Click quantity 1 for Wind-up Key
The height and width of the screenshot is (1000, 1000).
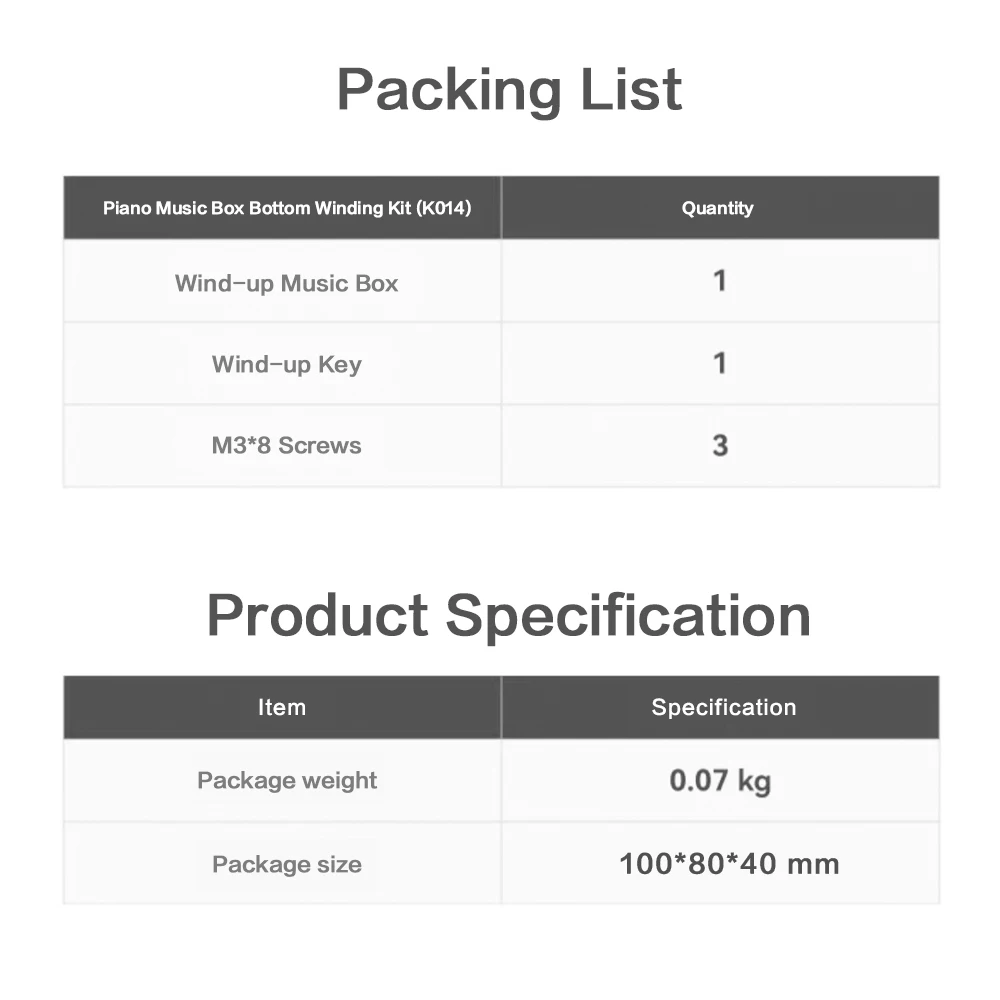tap(719, 362)
